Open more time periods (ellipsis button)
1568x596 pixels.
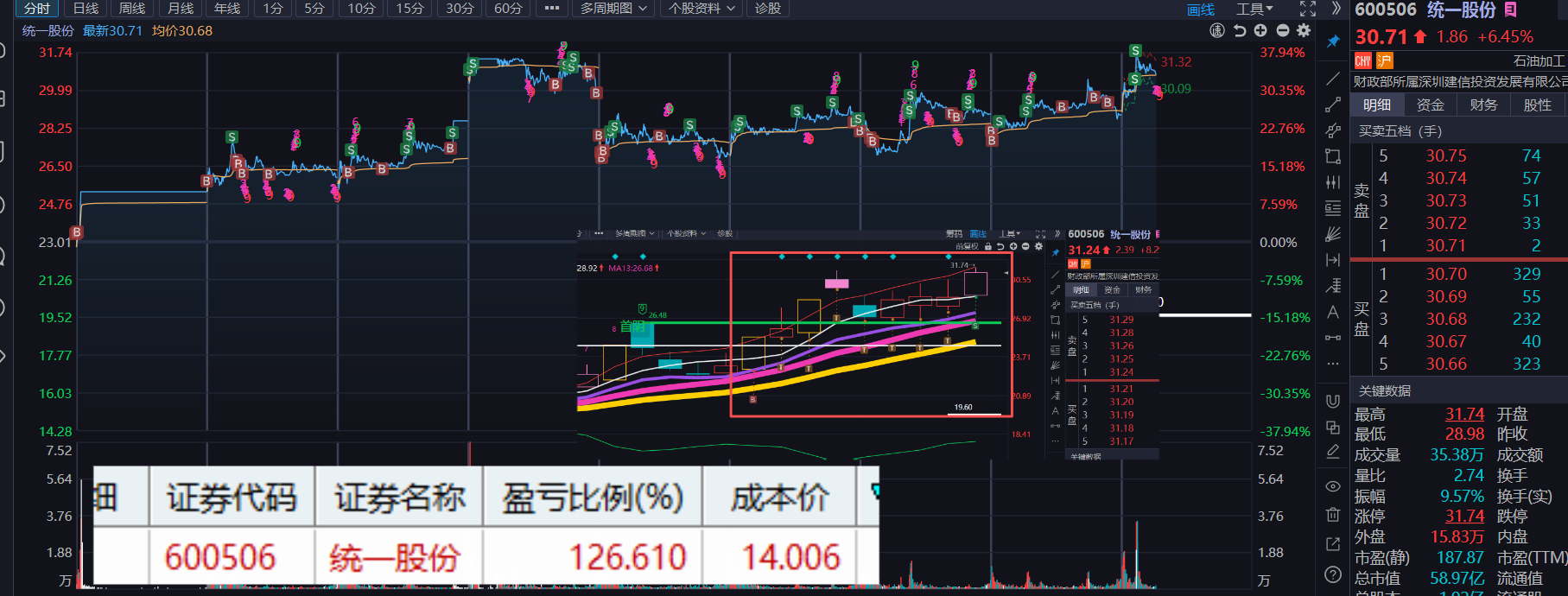tap(552, 9)
